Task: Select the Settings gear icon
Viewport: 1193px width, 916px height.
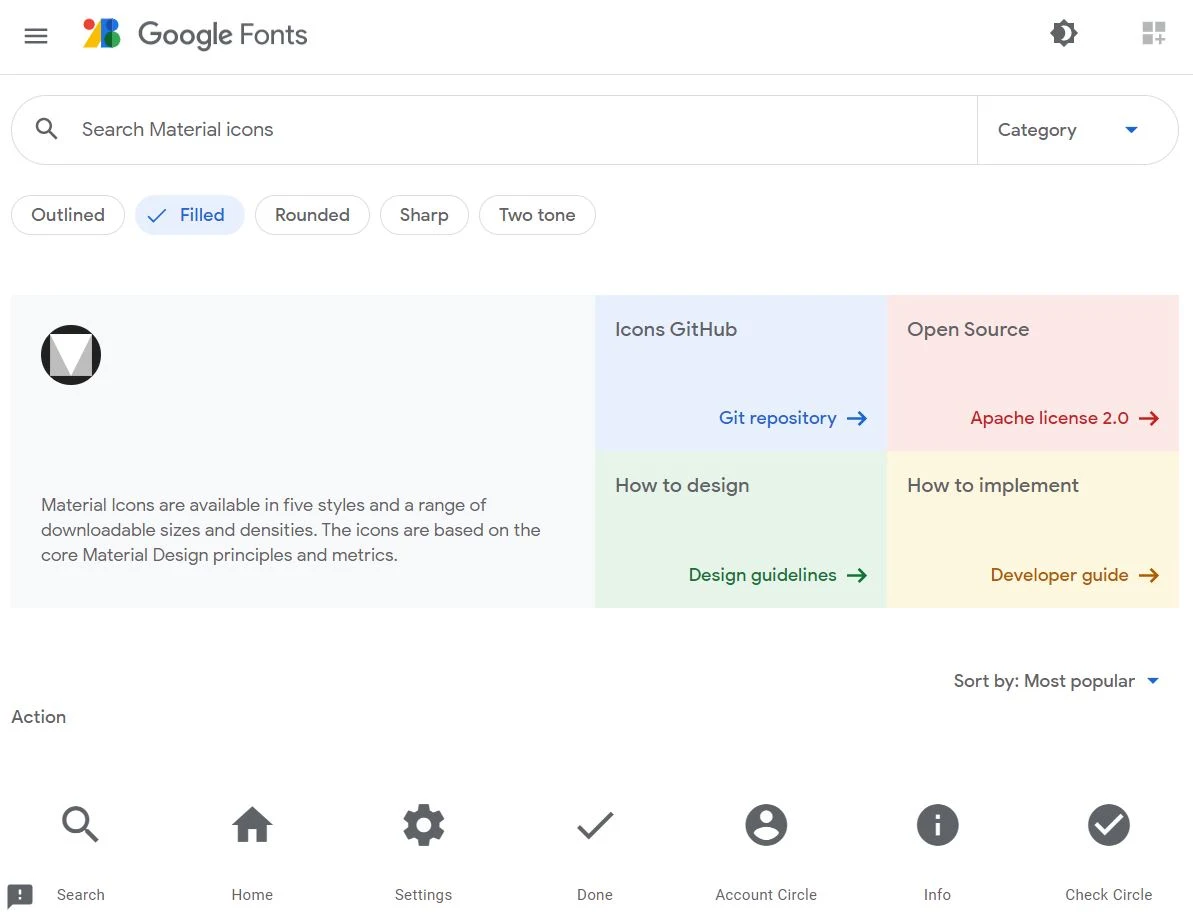Action: 423,826
